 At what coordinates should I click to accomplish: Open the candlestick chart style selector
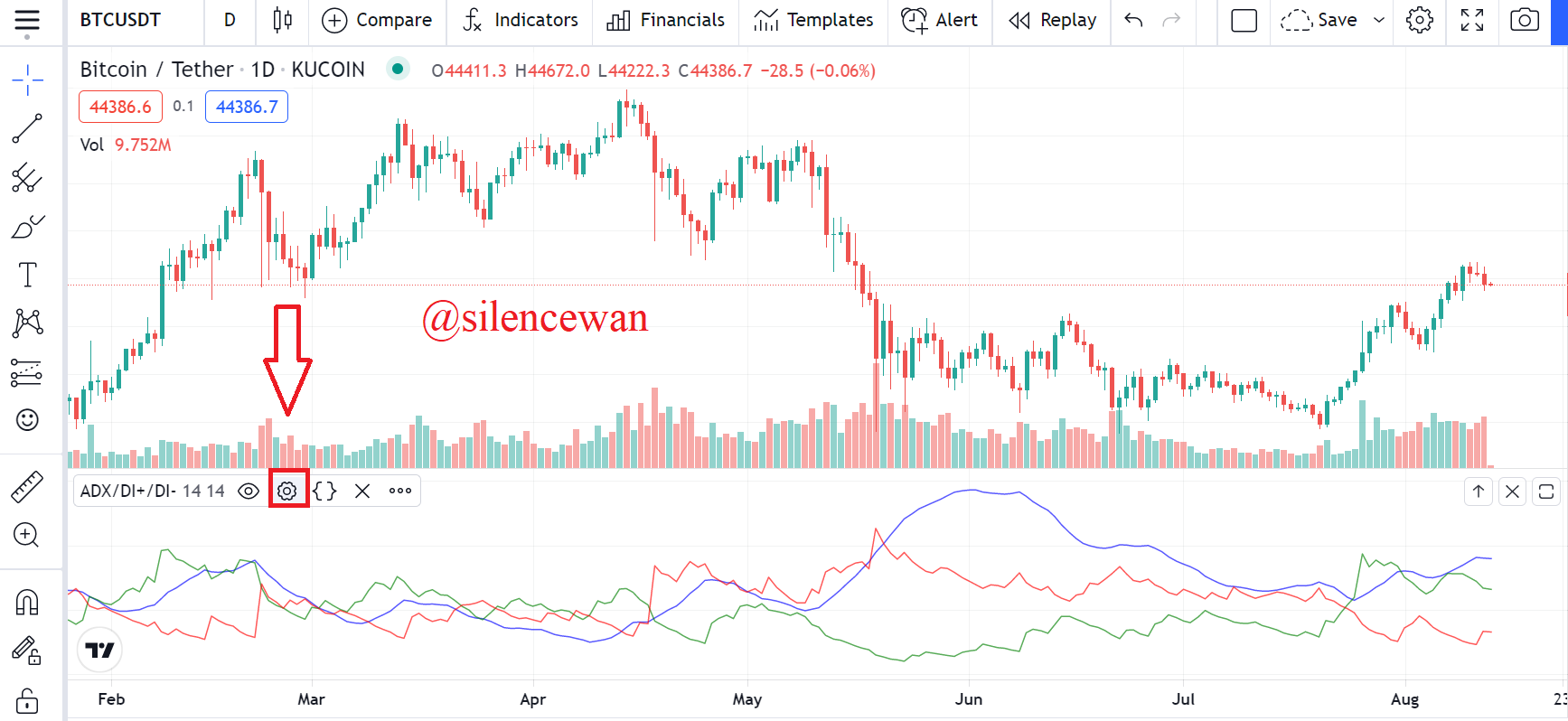click(x=283, y=20)
